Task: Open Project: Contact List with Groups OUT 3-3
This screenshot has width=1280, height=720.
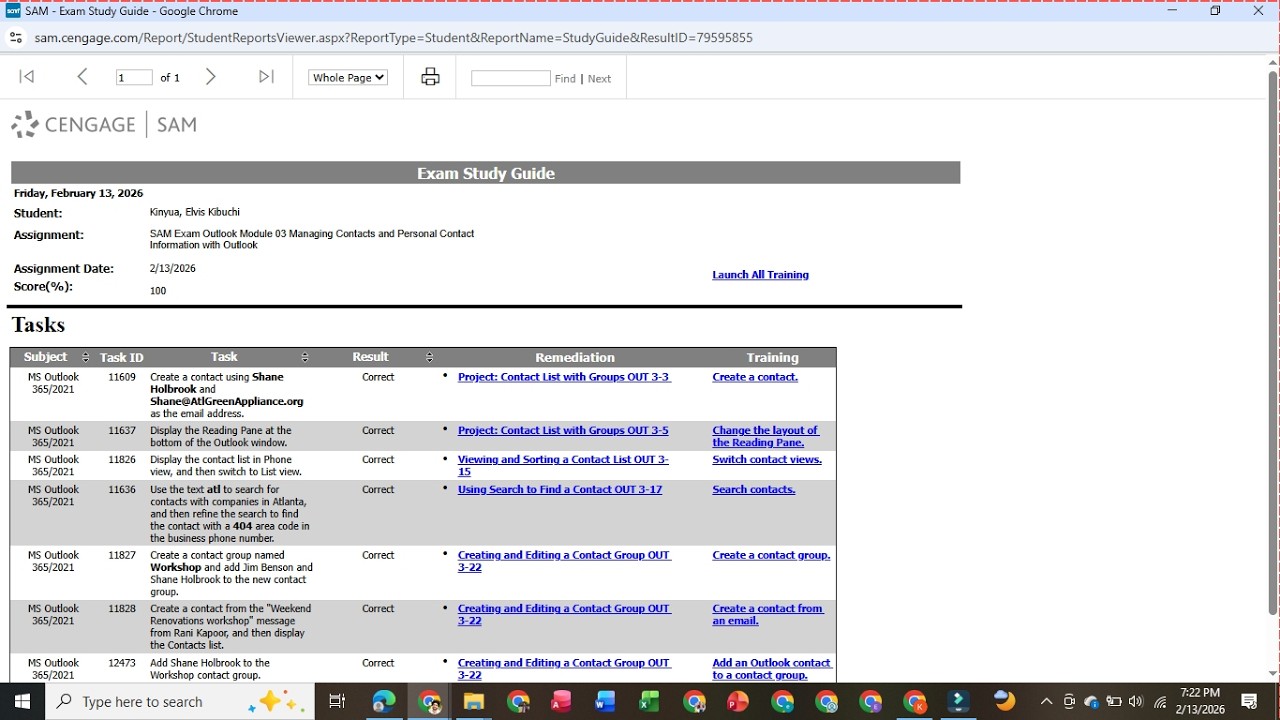Action: coord(564,377)
